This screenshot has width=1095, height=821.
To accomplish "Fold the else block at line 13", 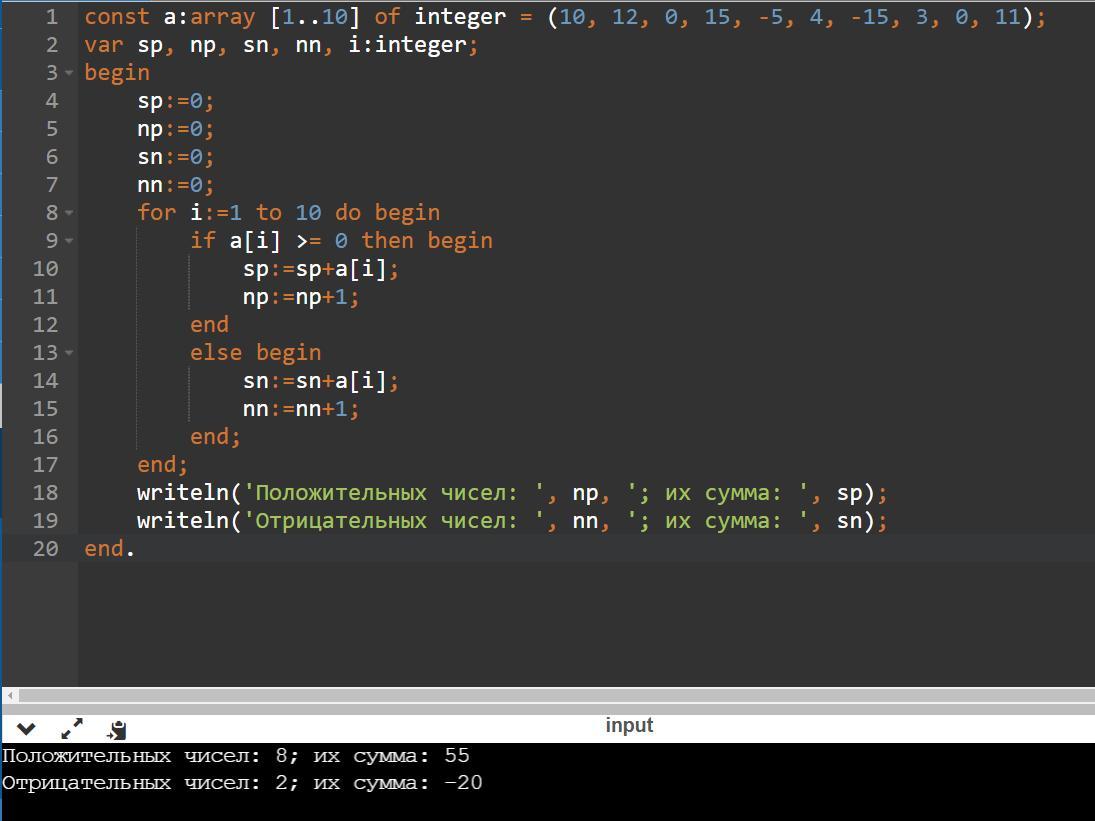I will pos(69,353).
